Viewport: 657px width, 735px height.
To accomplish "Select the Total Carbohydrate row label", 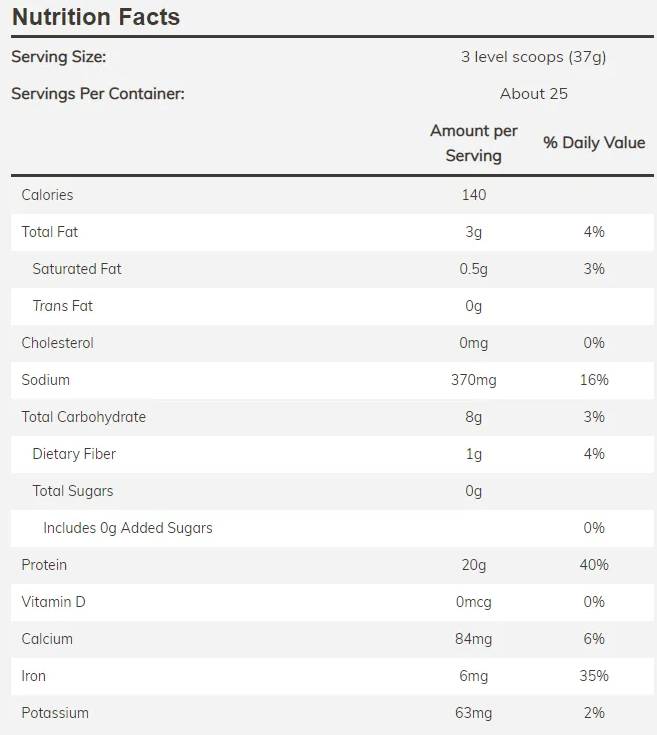I will click(84, 417).
